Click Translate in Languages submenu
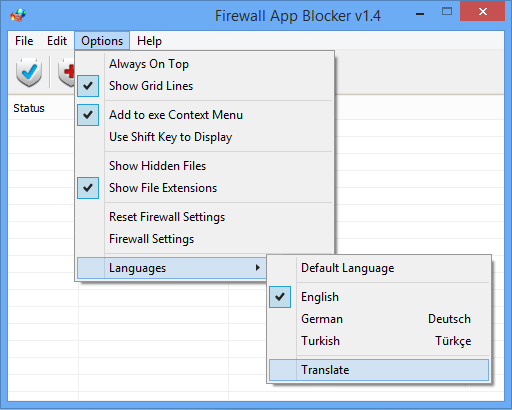Image resolution: width=512 pixels, height=410 pixels. (x=379, y=370)
